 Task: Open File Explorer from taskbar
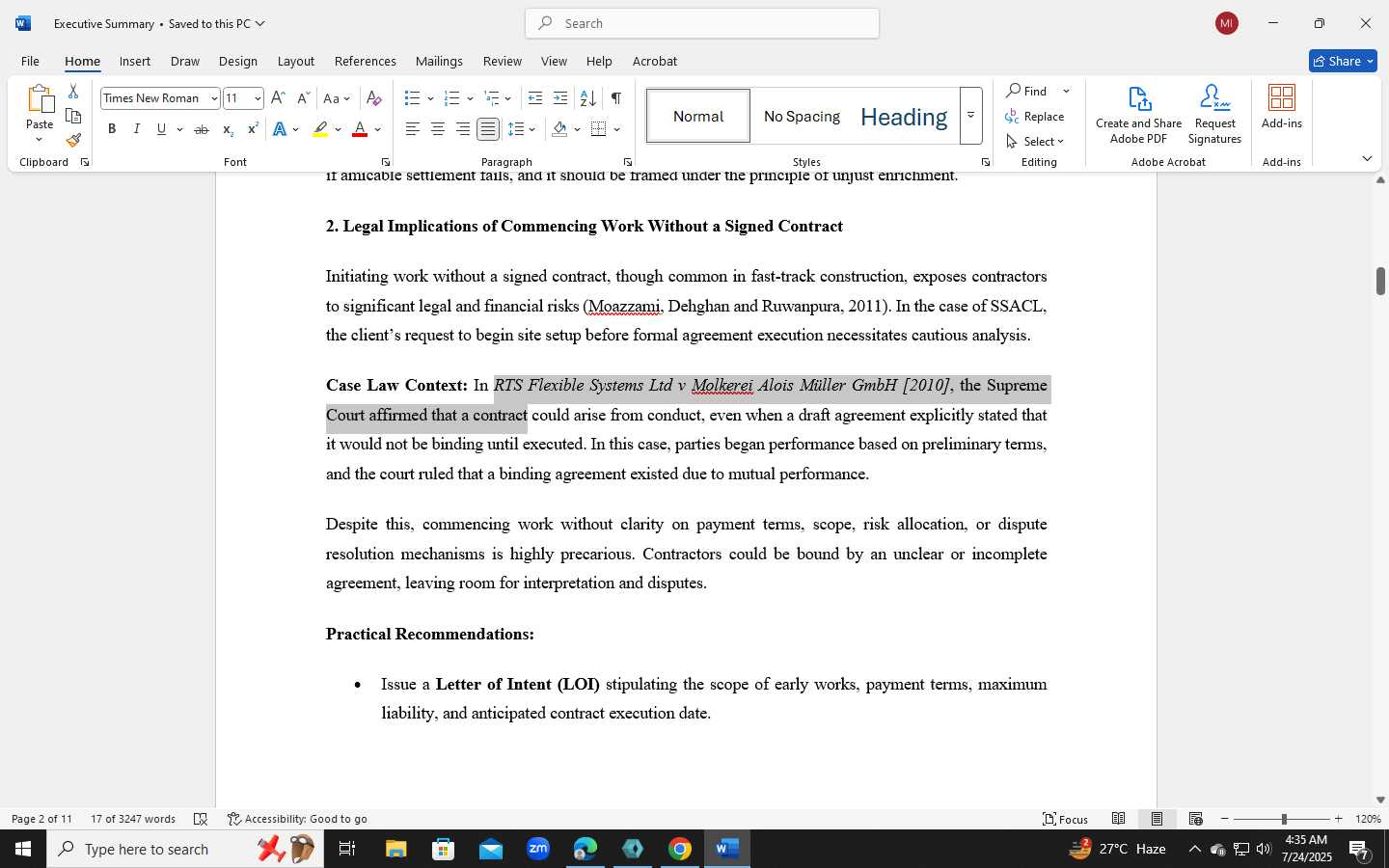point(395,849)
